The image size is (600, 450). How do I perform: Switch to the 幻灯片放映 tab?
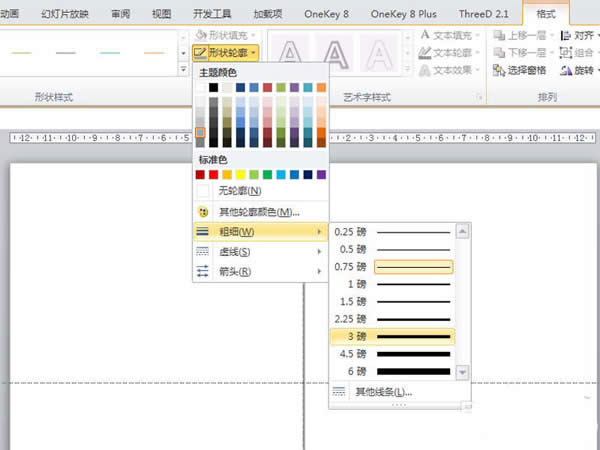point(65,13)
